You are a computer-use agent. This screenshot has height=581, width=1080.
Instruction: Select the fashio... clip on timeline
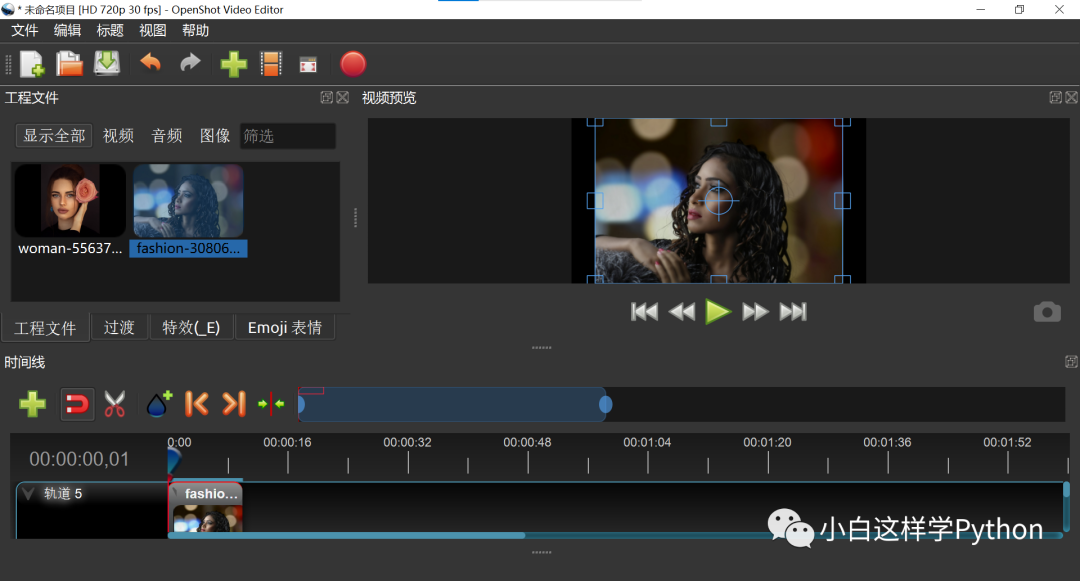pyautogui.click(x=206, y=507)
